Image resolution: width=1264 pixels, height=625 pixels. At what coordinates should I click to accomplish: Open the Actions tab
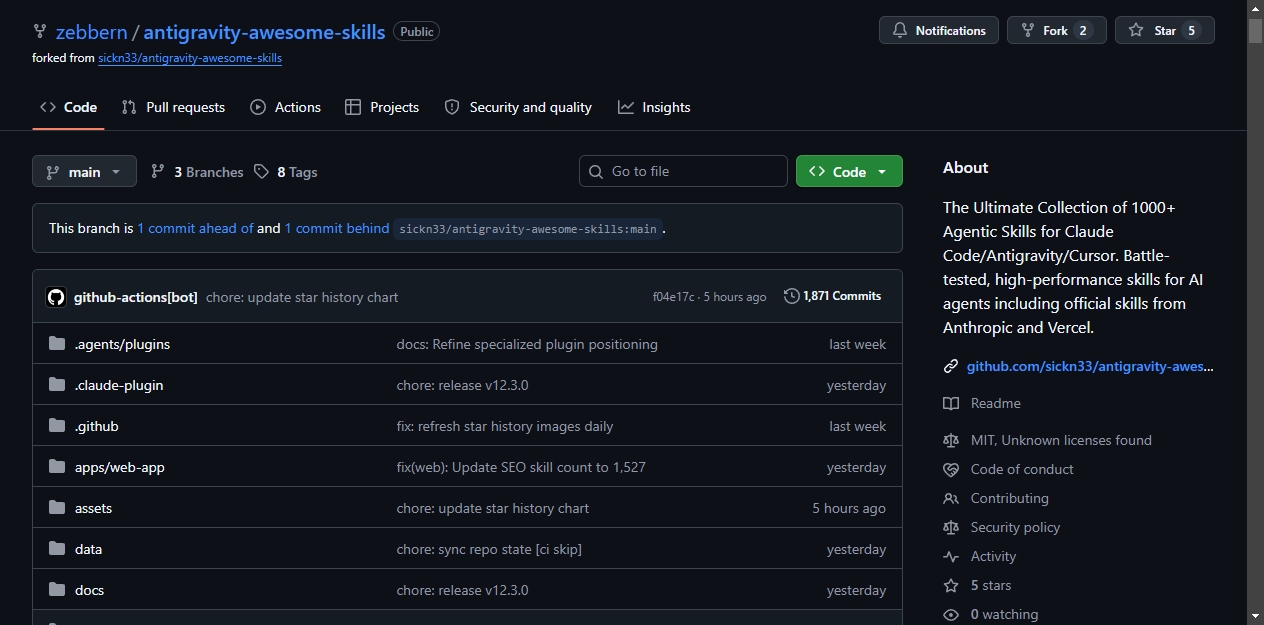coord(286,107)
